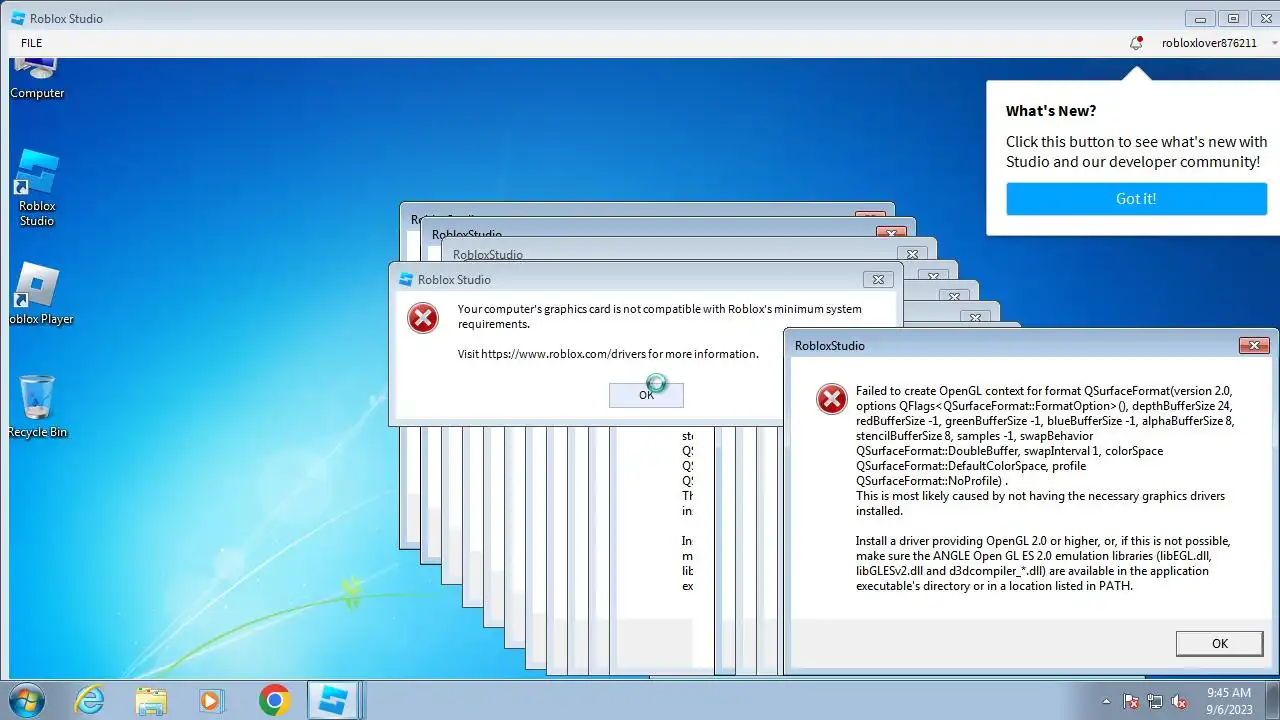The width and height of the screenshot is (1280, 720).
Task: Click the Got it! button
Action: click(x=1136, y=199)
